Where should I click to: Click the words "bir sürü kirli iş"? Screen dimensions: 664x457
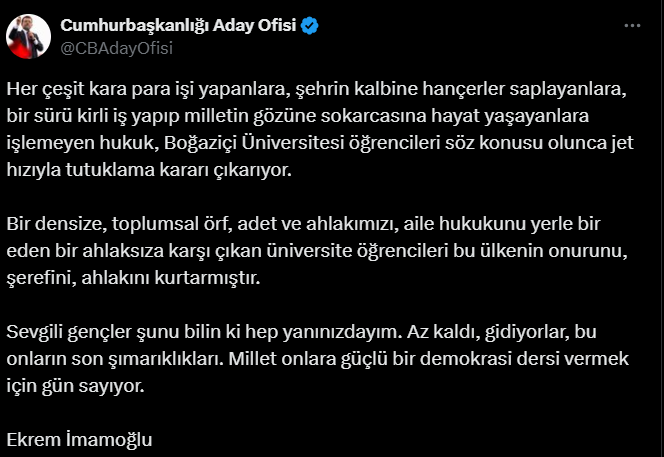click(66, 116)
